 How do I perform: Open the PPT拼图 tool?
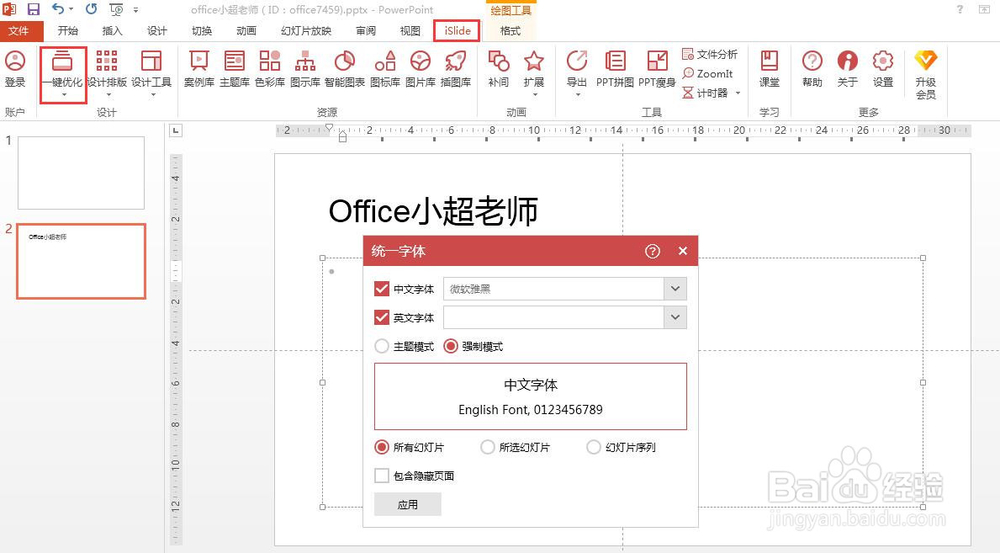[x=615, y=68]
